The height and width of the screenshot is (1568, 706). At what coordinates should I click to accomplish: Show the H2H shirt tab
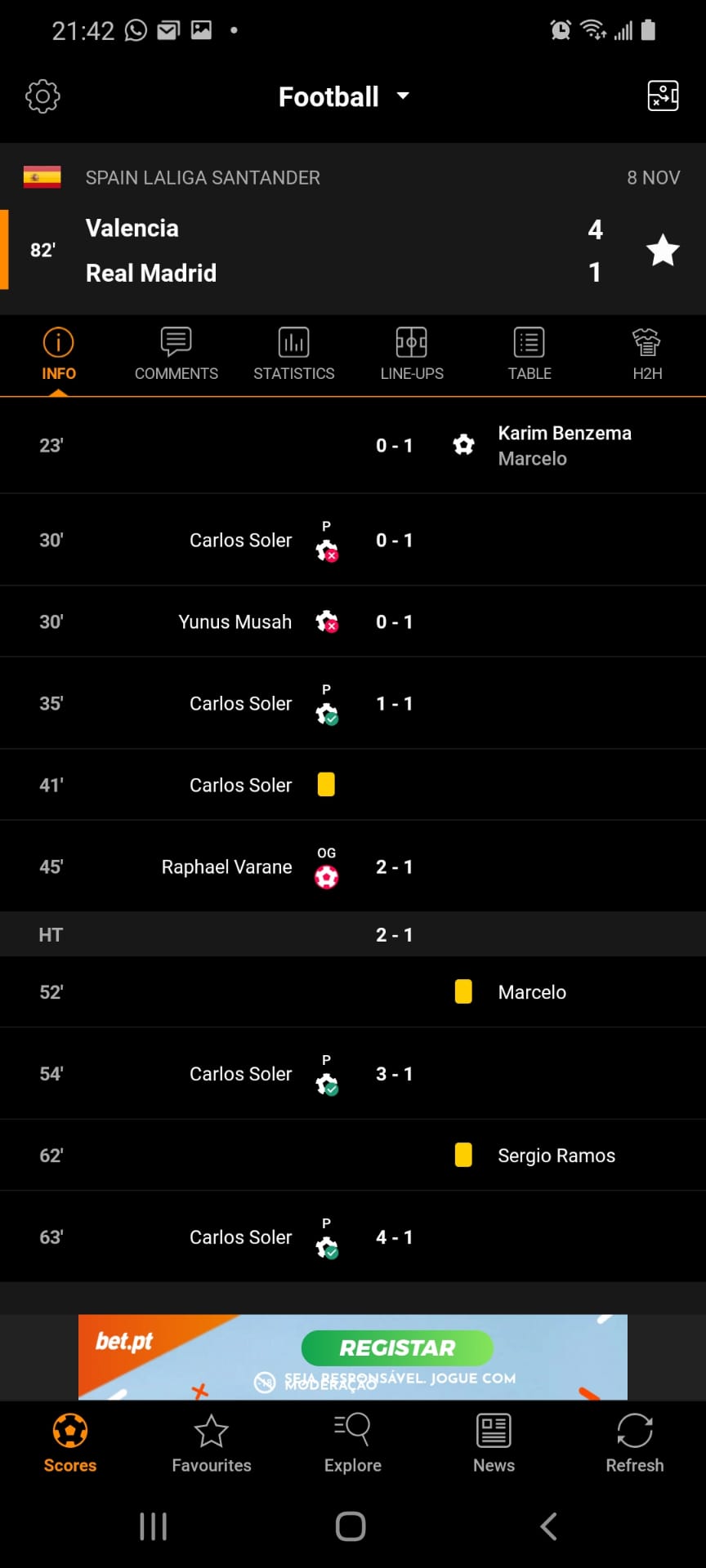(647, 354)
